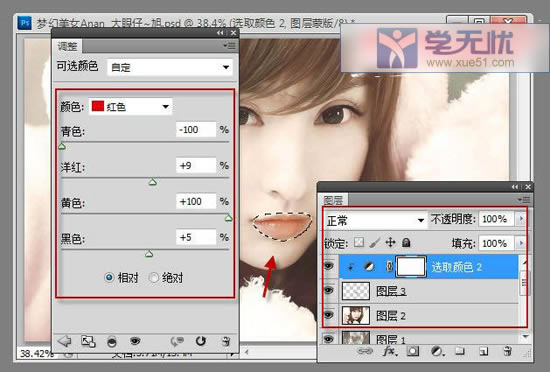550x372 pixels.
Task: Click the 洋红 value field +9
Action: pos(196,165)
